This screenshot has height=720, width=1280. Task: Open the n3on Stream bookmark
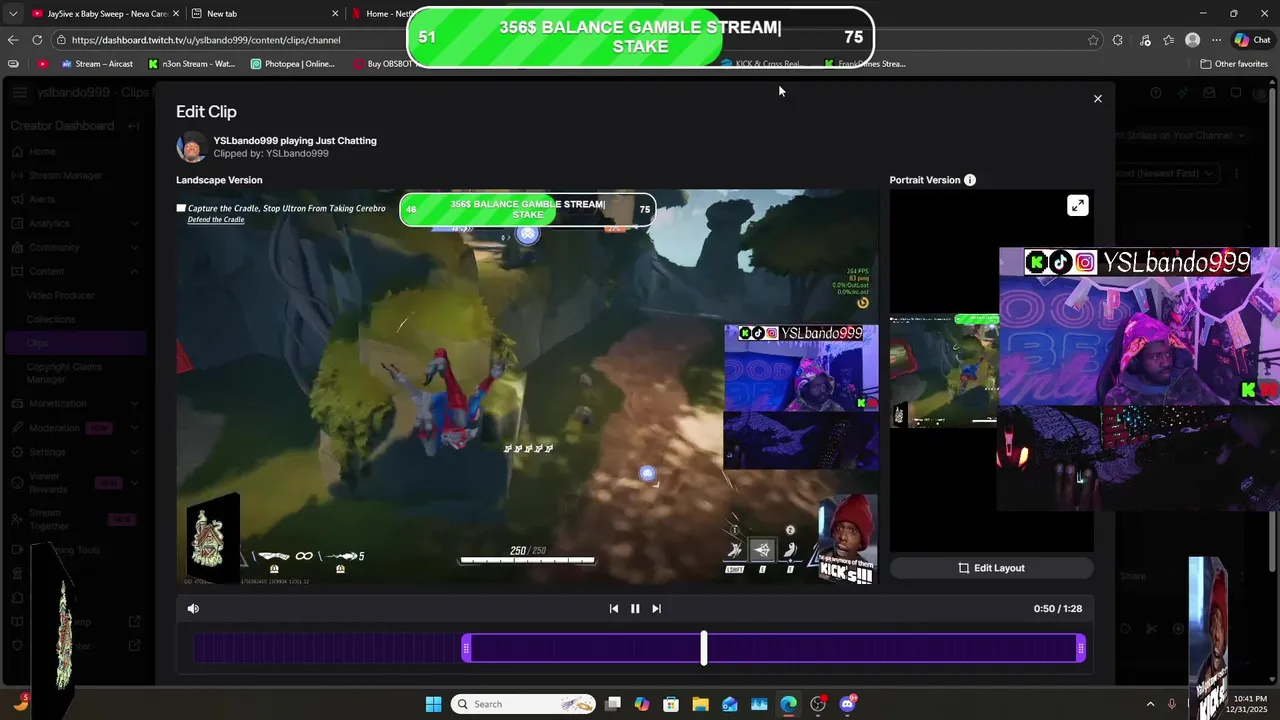[x=192, y=63]
